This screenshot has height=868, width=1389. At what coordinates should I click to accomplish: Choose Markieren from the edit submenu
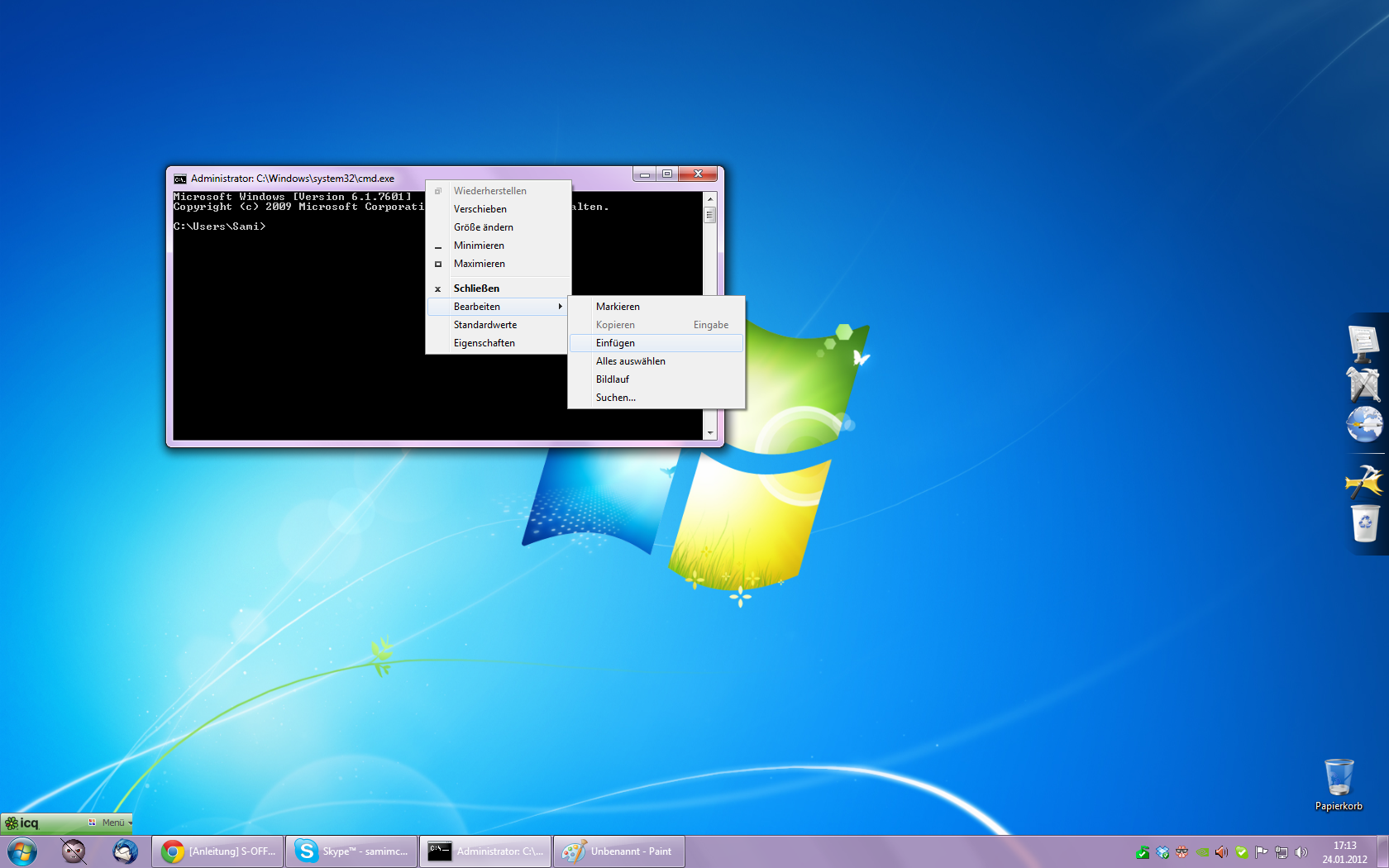[618, 307]
